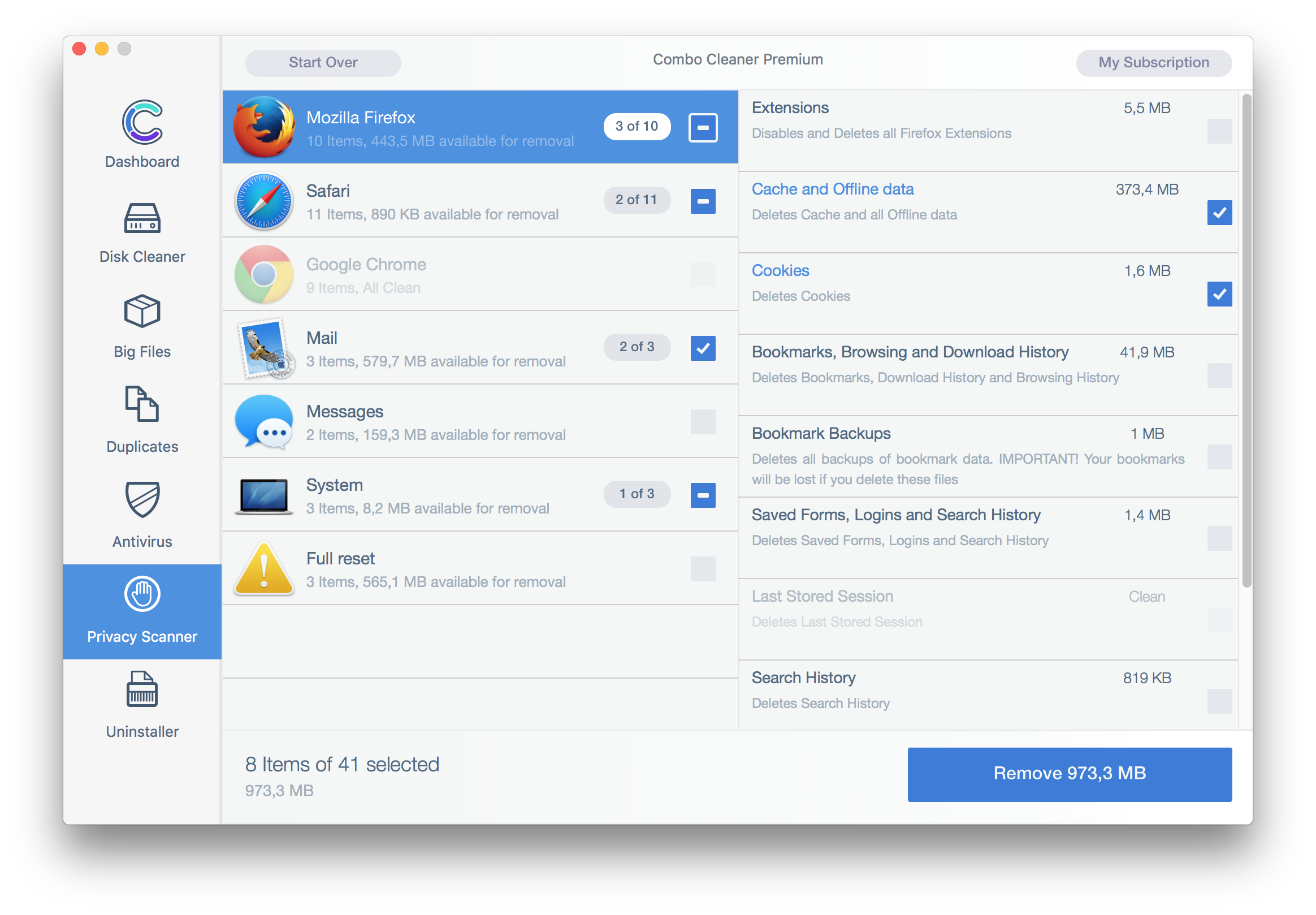
Task: Select 'Mozilla Firefox' row title
Action: click(361, 118)
